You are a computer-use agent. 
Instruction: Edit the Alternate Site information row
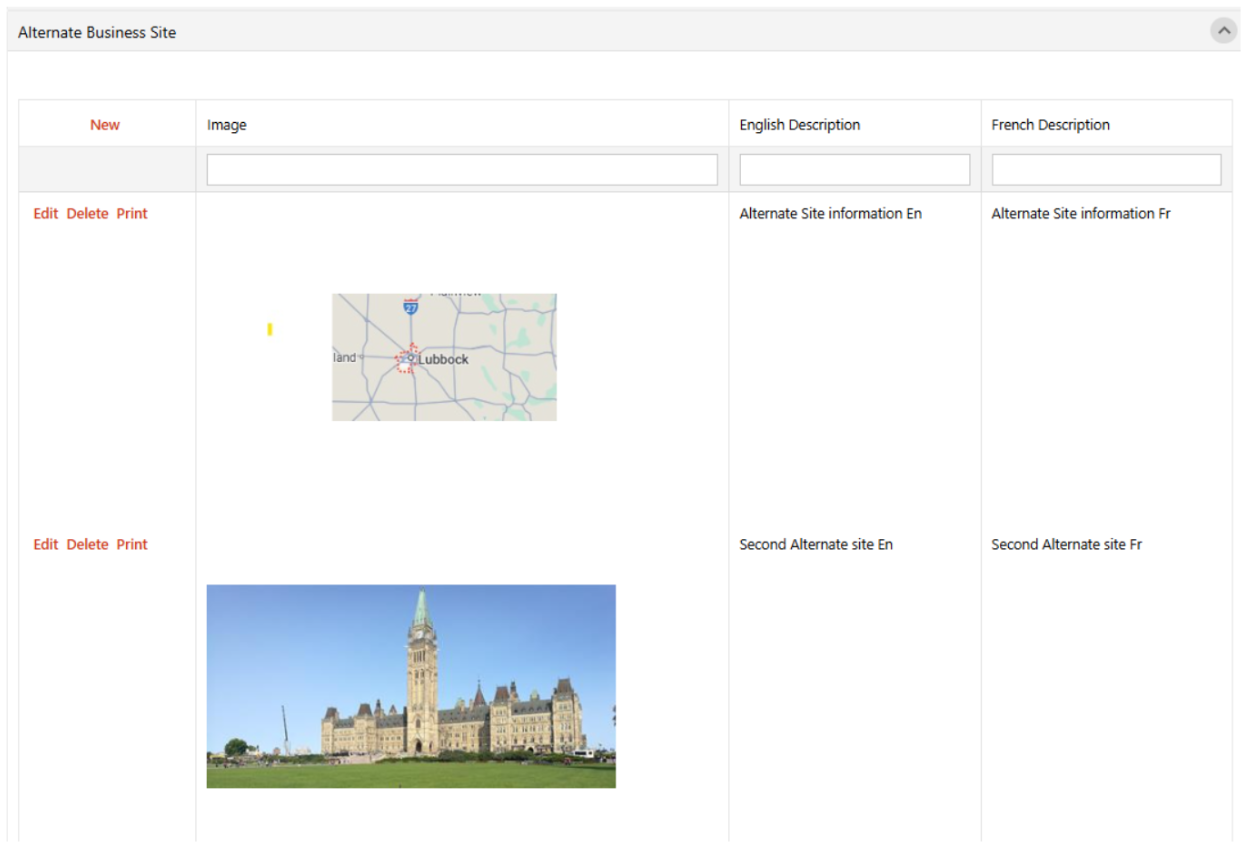[x=46, y=214]
